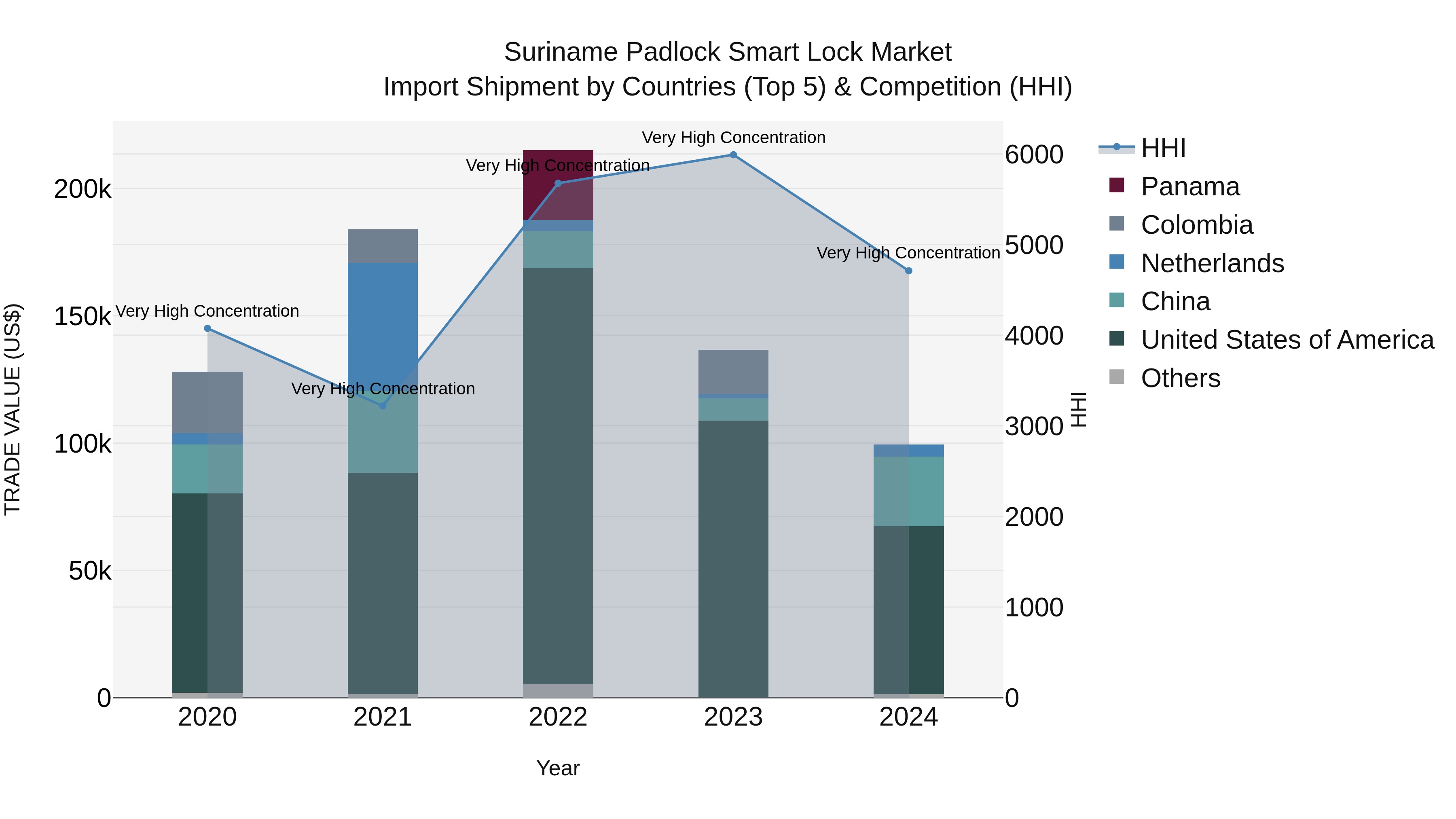Click the HHI marker for 2021
The width and height of the screenshot is (1456, 819).
click(383, 406)
